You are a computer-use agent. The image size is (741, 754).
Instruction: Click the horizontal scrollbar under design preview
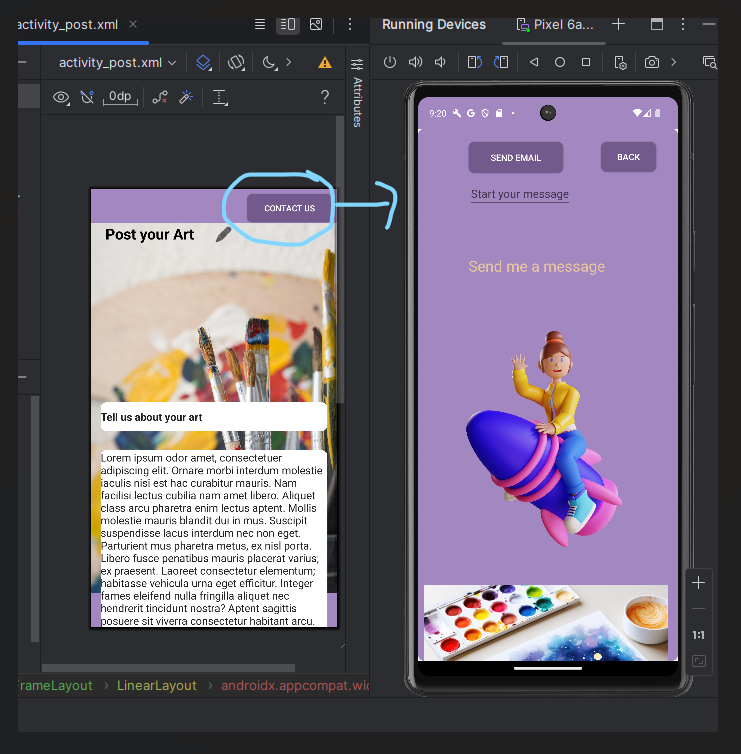(168, 668)
